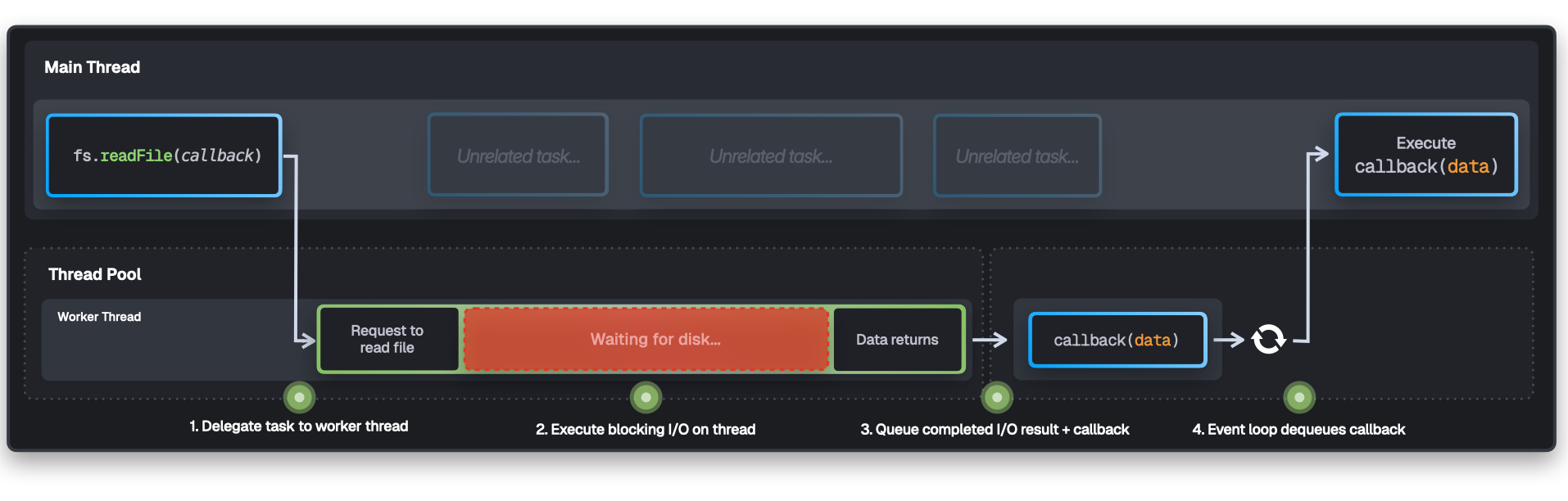Click the green marker above step 1
The height and width of the screenshot is (501, 1568).
pos(299,398)
